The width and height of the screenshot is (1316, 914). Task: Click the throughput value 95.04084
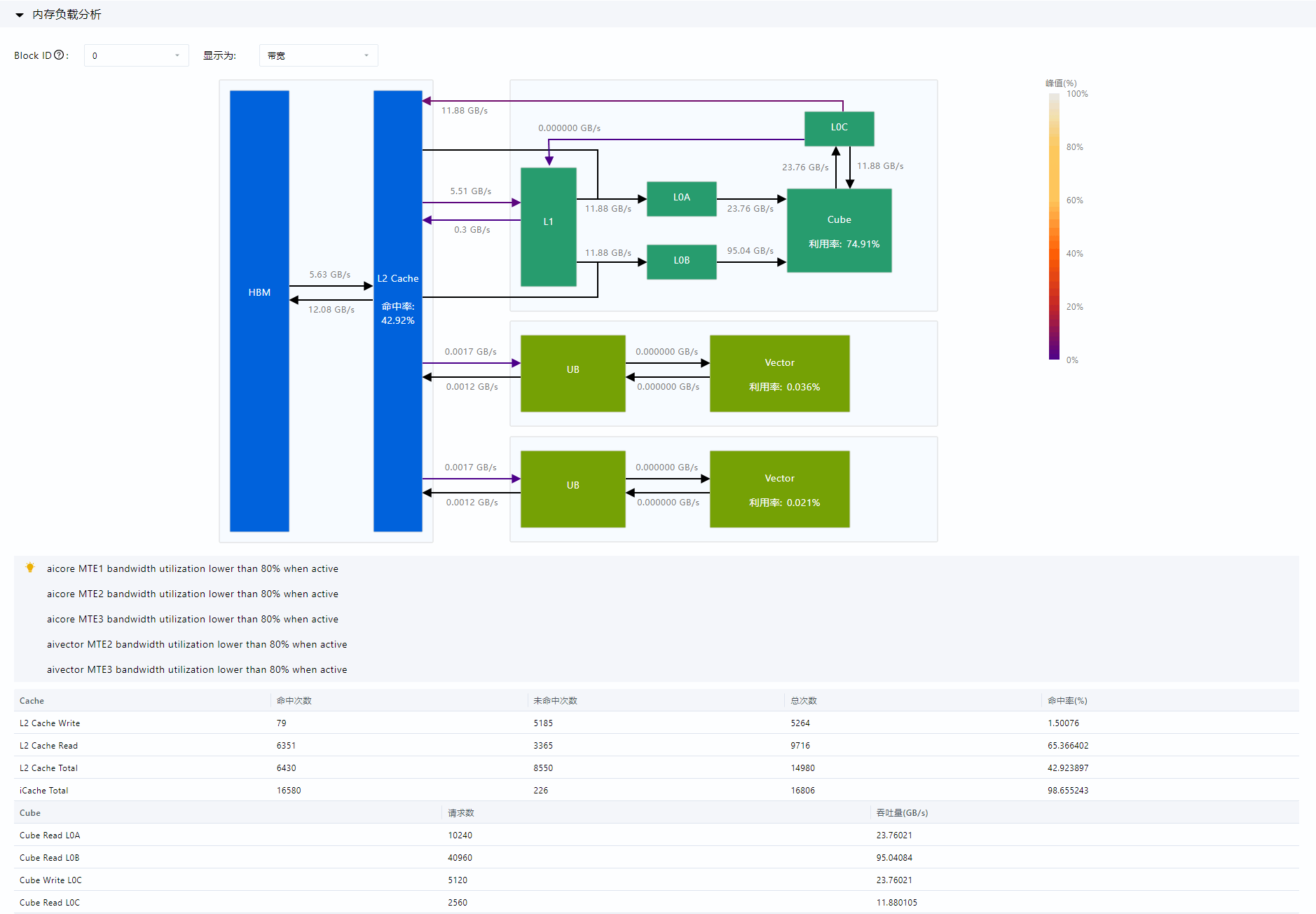point(894,857)
